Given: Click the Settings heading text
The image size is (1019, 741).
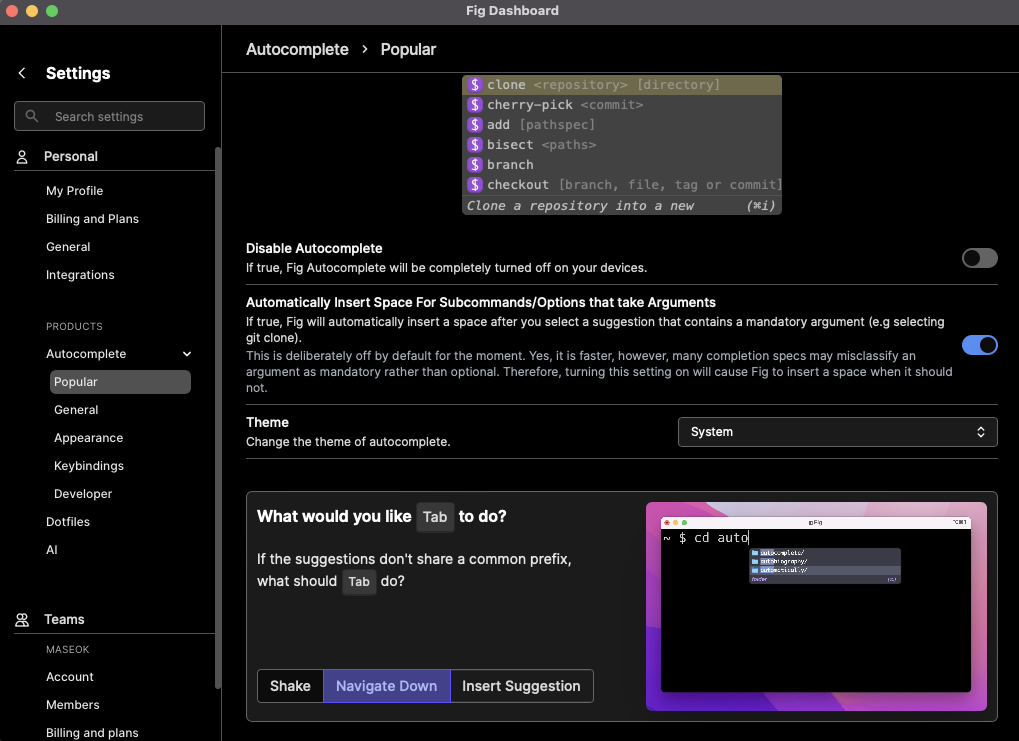Looking at the screenshot, I should click(x=78, y=73).
